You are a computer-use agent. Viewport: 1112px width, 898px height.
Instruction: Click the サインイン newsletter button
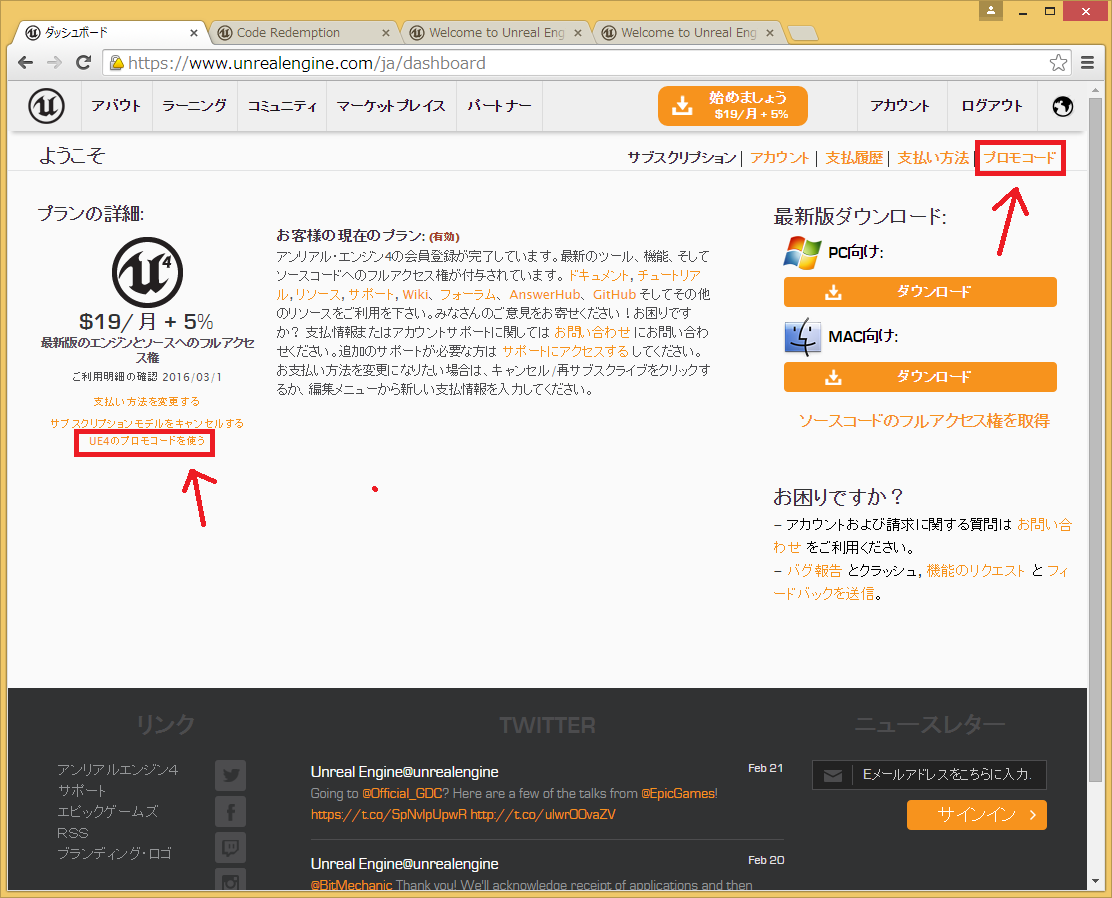point(977,815)
